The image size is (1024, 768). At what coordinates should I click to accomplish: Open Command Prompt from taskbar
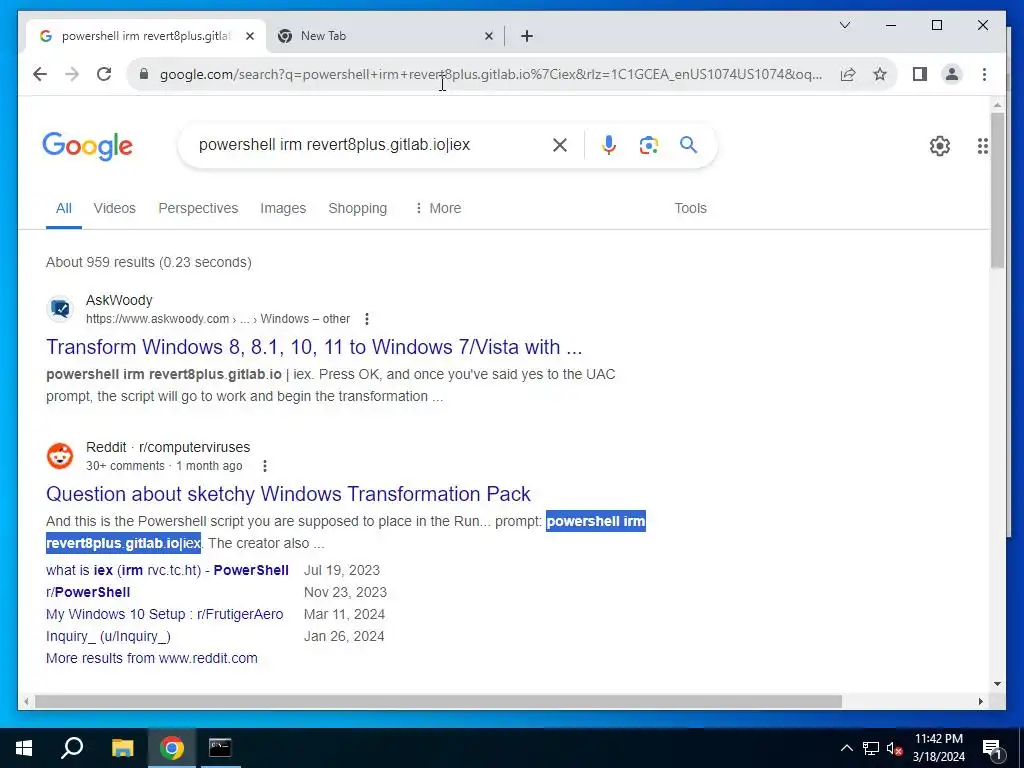(x=220, y=748)
